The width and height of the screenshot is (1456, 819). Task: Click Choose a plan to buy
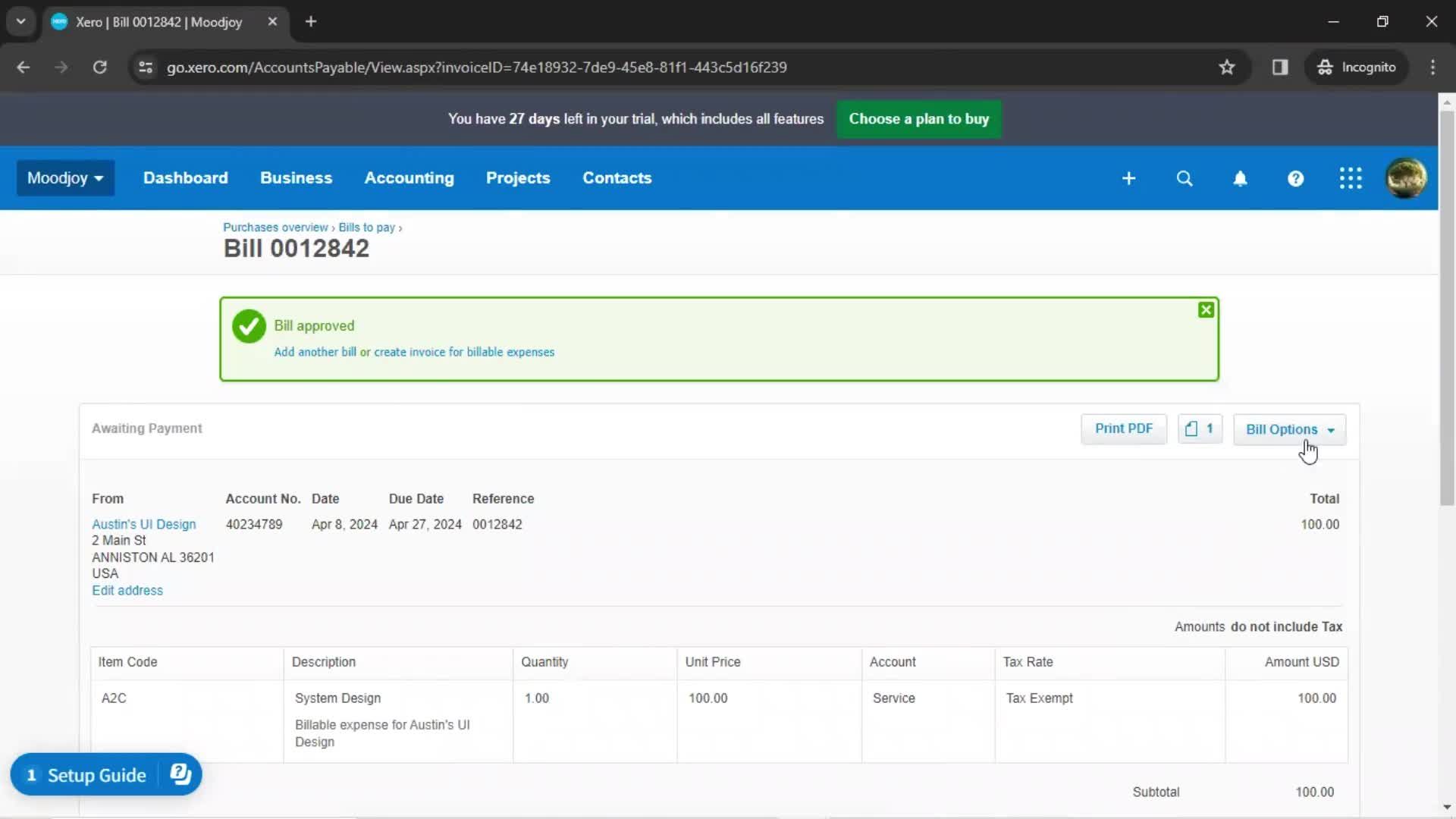click(x=918, y=119)
